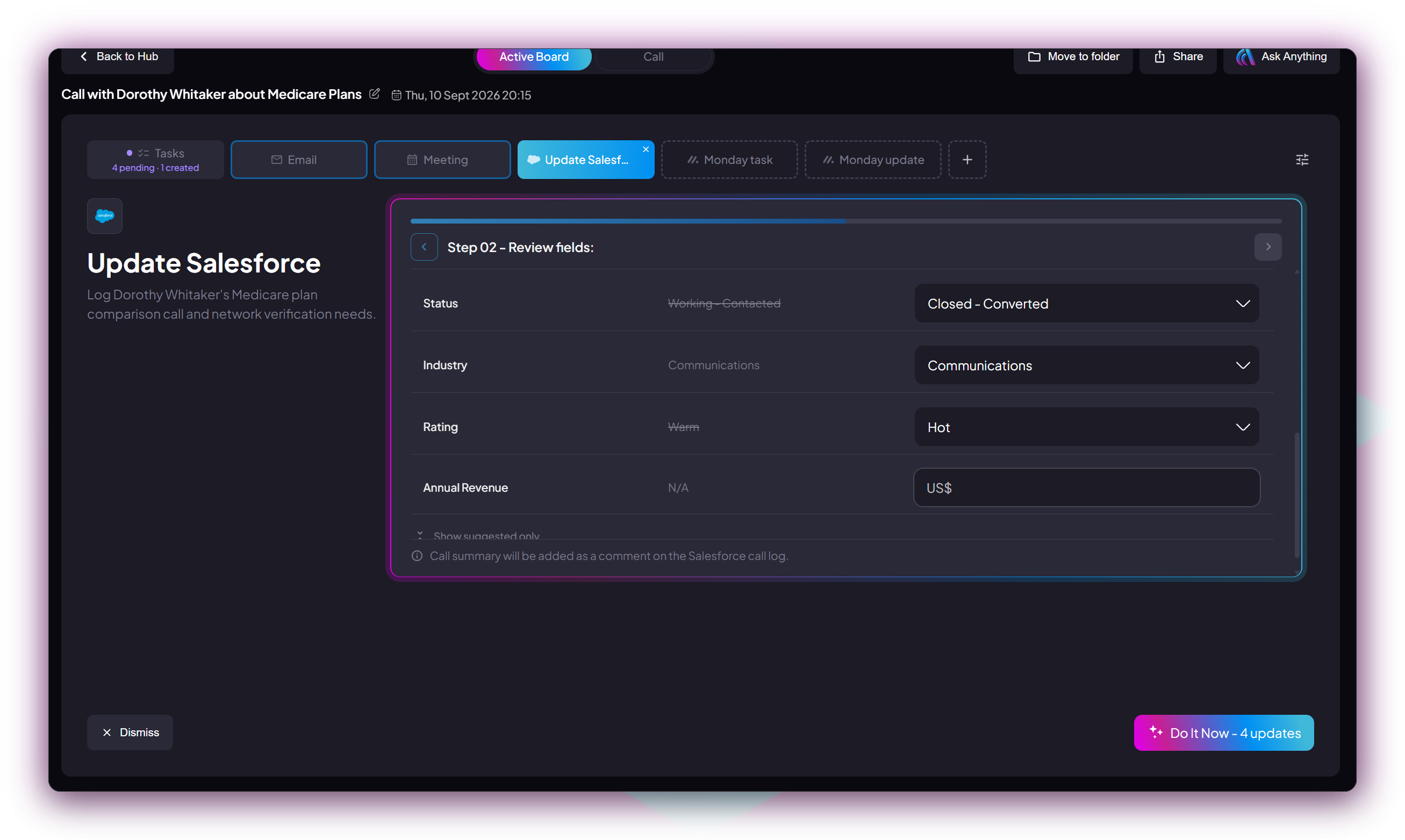Image resolution: width=1405 pixels, height=840 pixels.
Task: Click the Step 02 - Review fields heading
Action: pyautogui.click(x=520, y=247)
